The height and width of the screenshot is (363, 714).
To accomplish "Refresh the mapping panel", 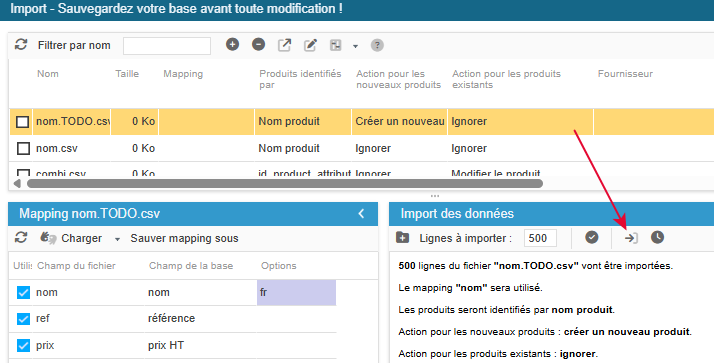I will pyautogui.click(x=21, y=238).
